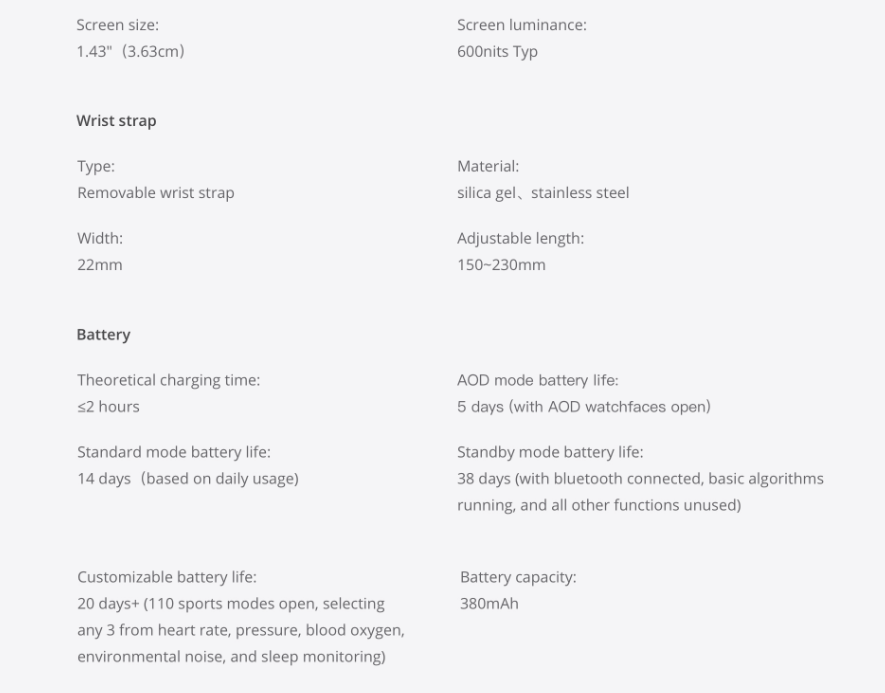The height and width of the screenshot is (693, 885).
Task: Select the Standby mode battery life label
Action: 550,452
